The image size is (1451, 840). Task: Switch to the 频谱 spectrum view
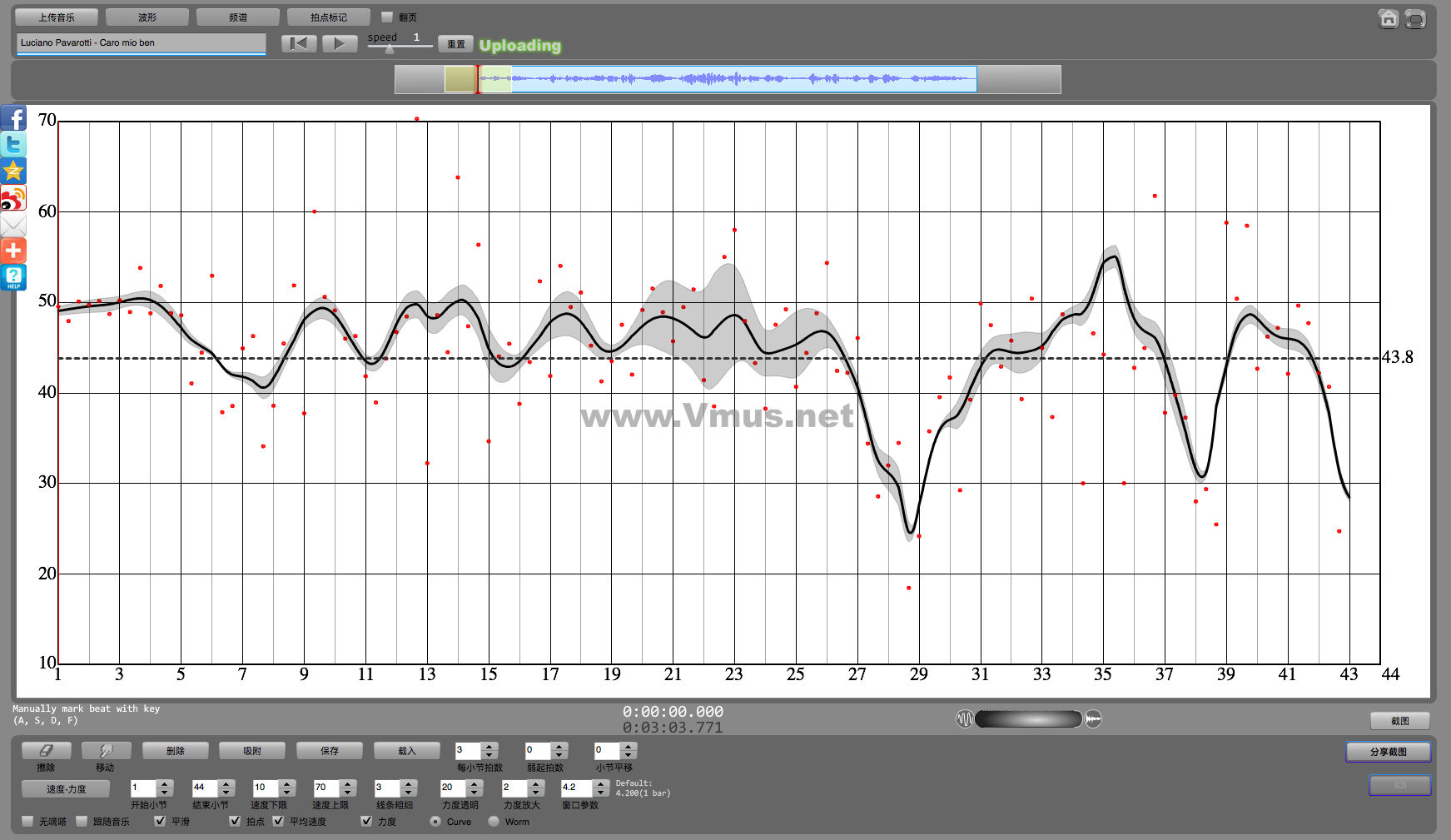tap(238, 17)
